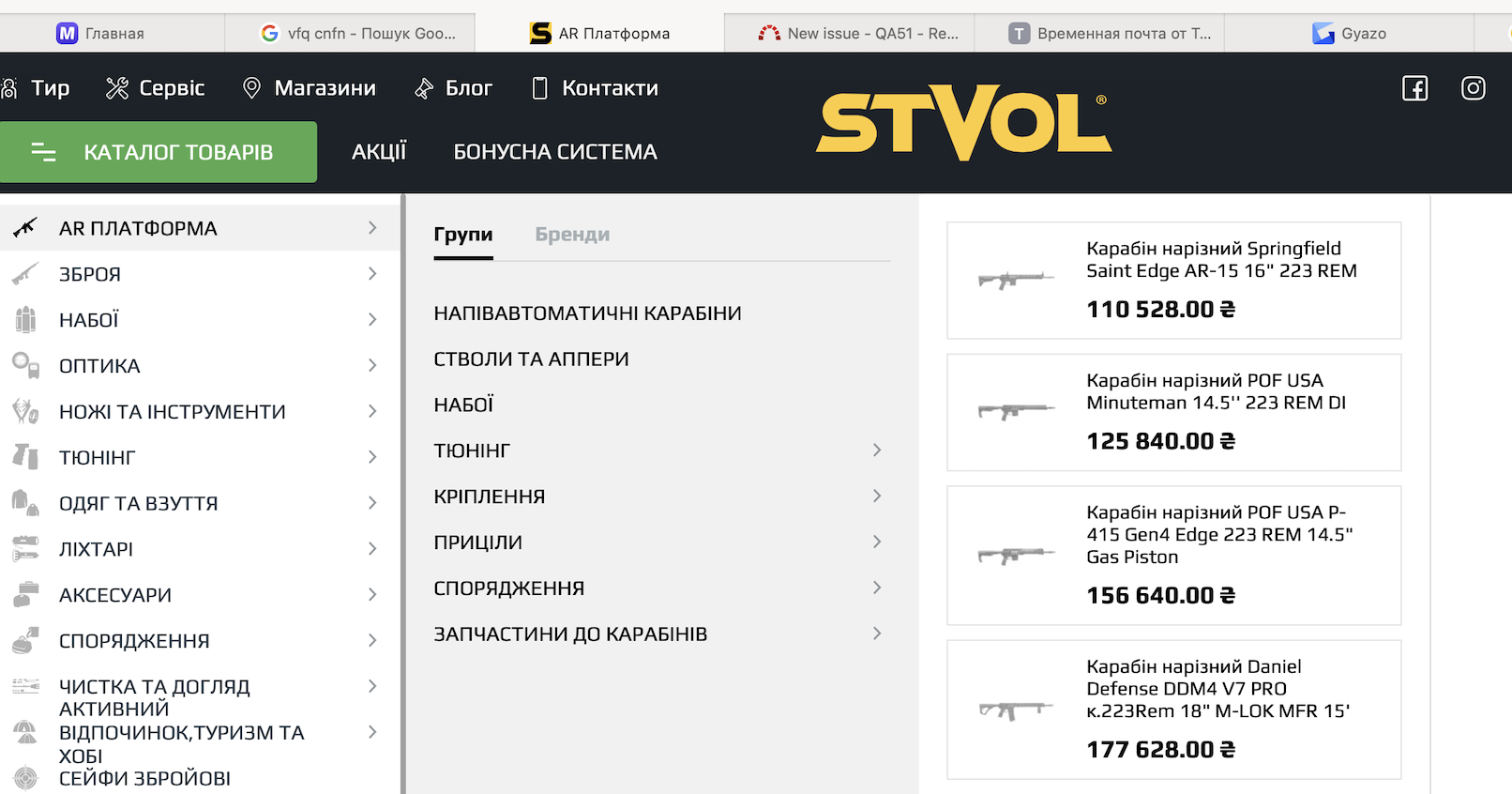Click the map pin icon beside Магазини
Viewport: 1512px width, 794px height.
(x=251, y=88)
